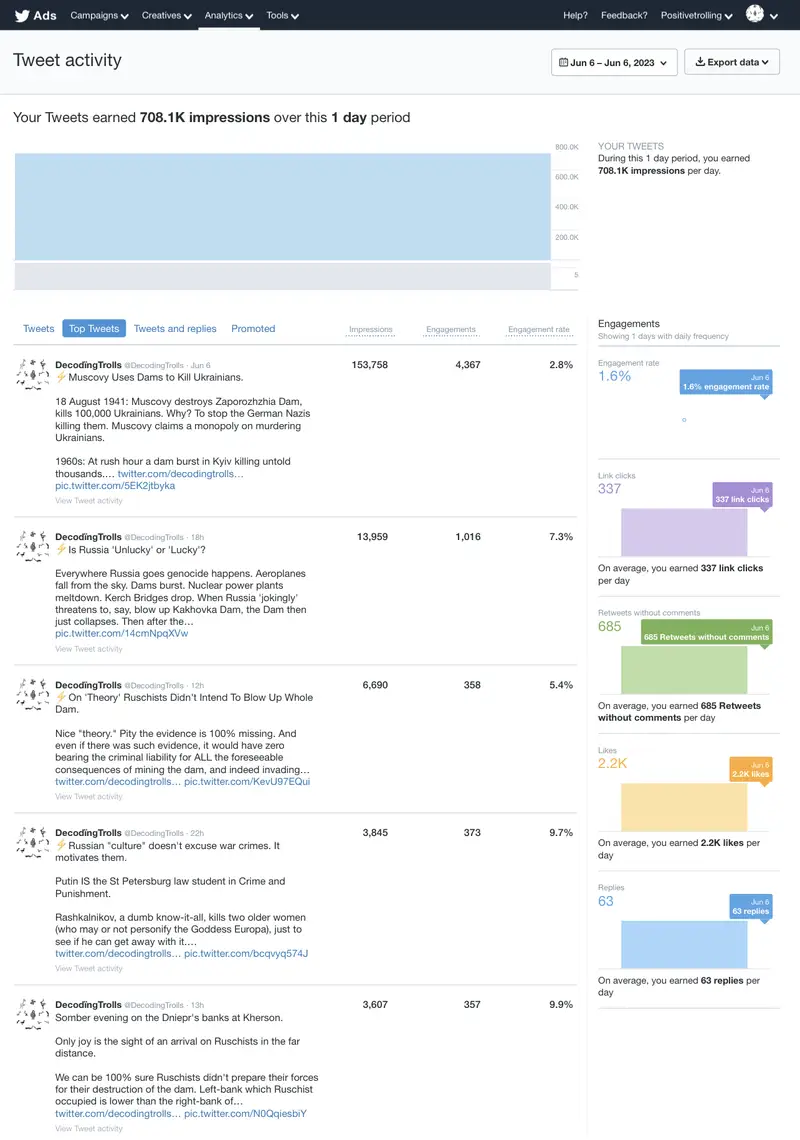Open the profile avatar menu

(760, 15)
